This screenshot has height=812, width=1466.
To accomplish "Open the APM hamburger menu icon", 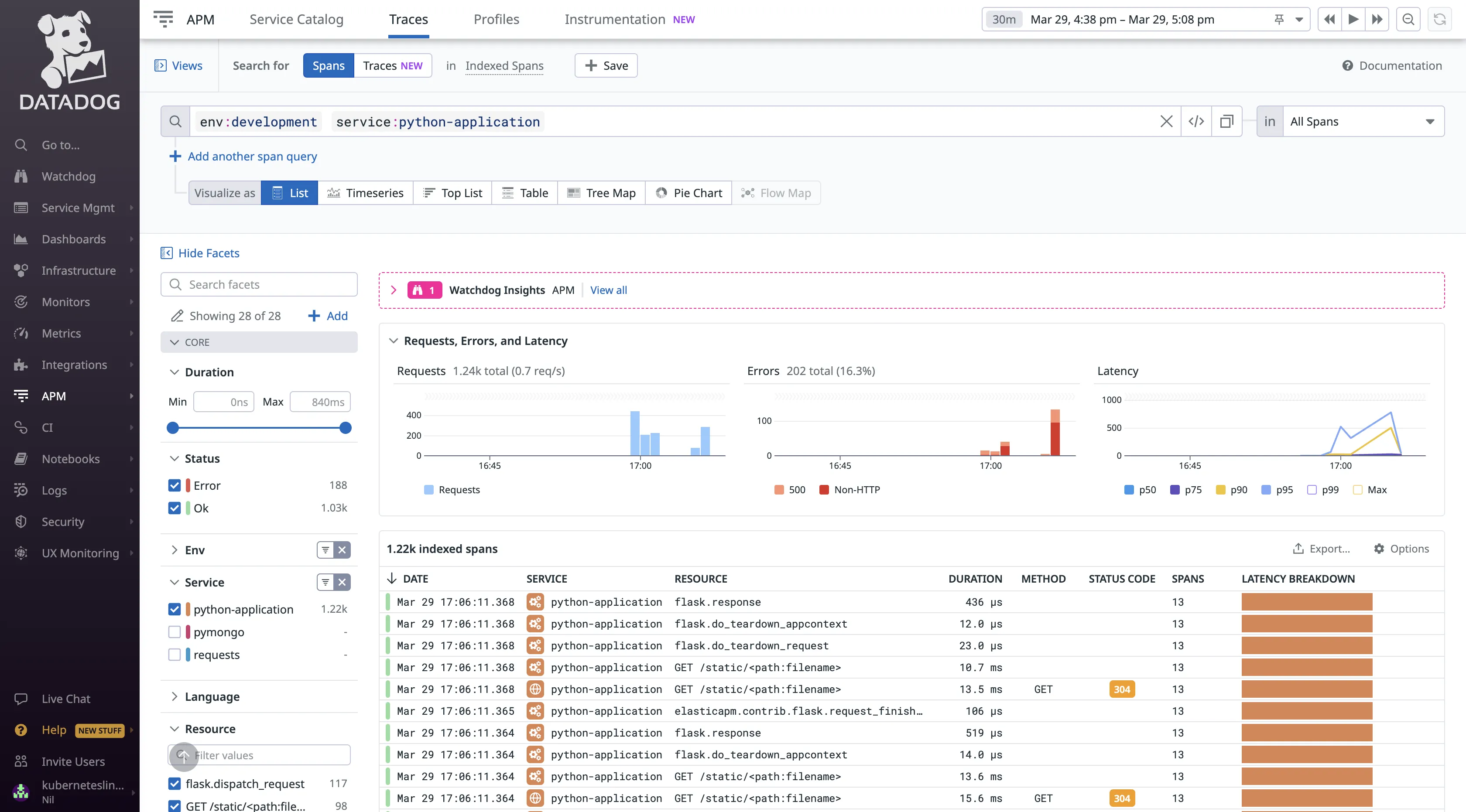I will coord(163,19).
